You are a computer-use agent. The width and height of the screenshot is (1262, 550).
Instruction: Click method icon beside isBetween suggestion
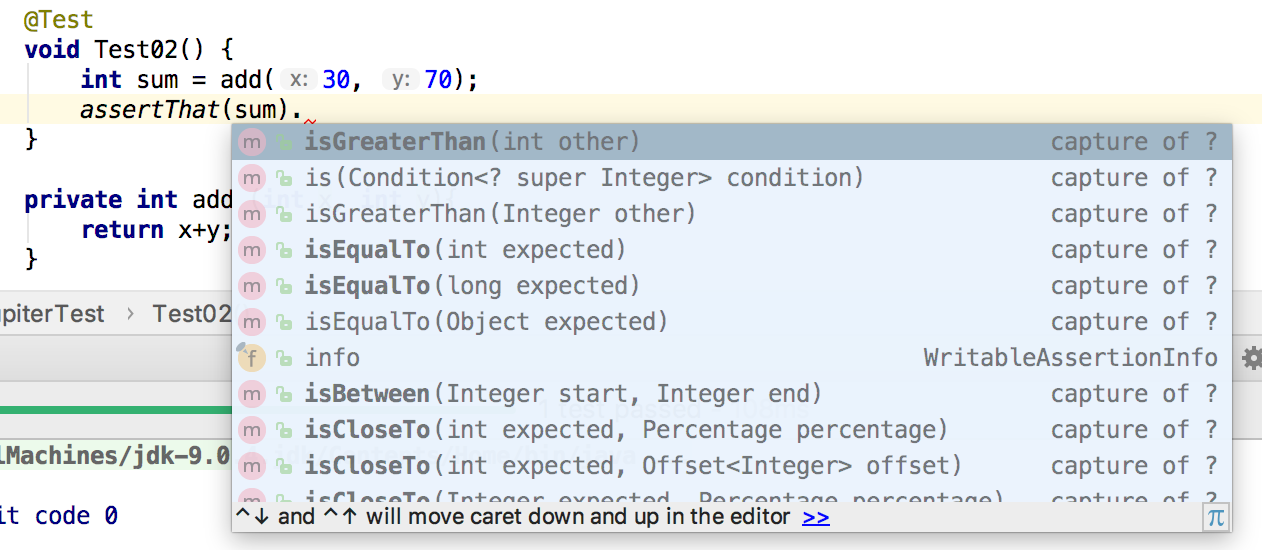point(251,394)
